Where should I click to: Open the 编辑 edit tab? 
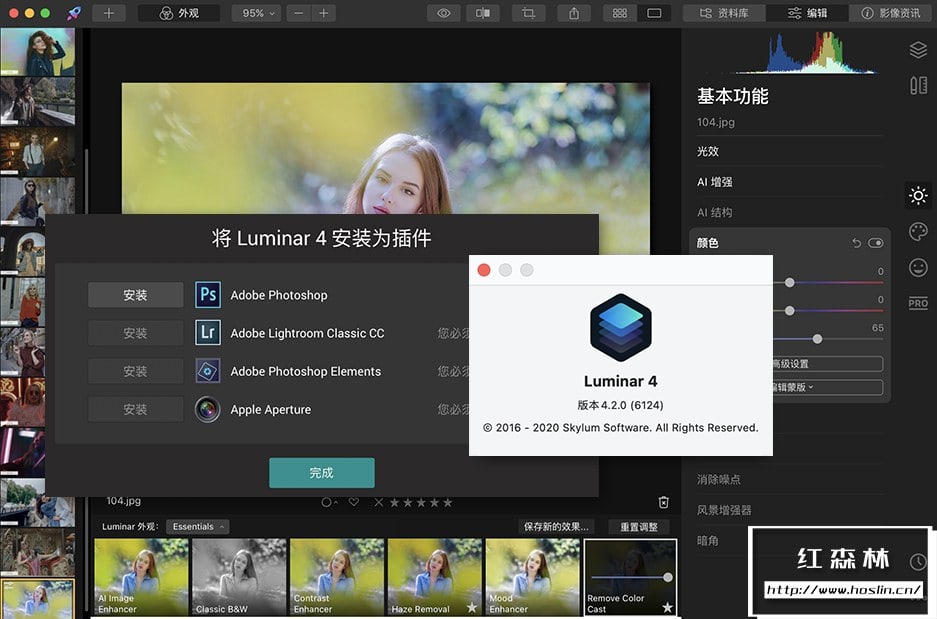[807, 13]
